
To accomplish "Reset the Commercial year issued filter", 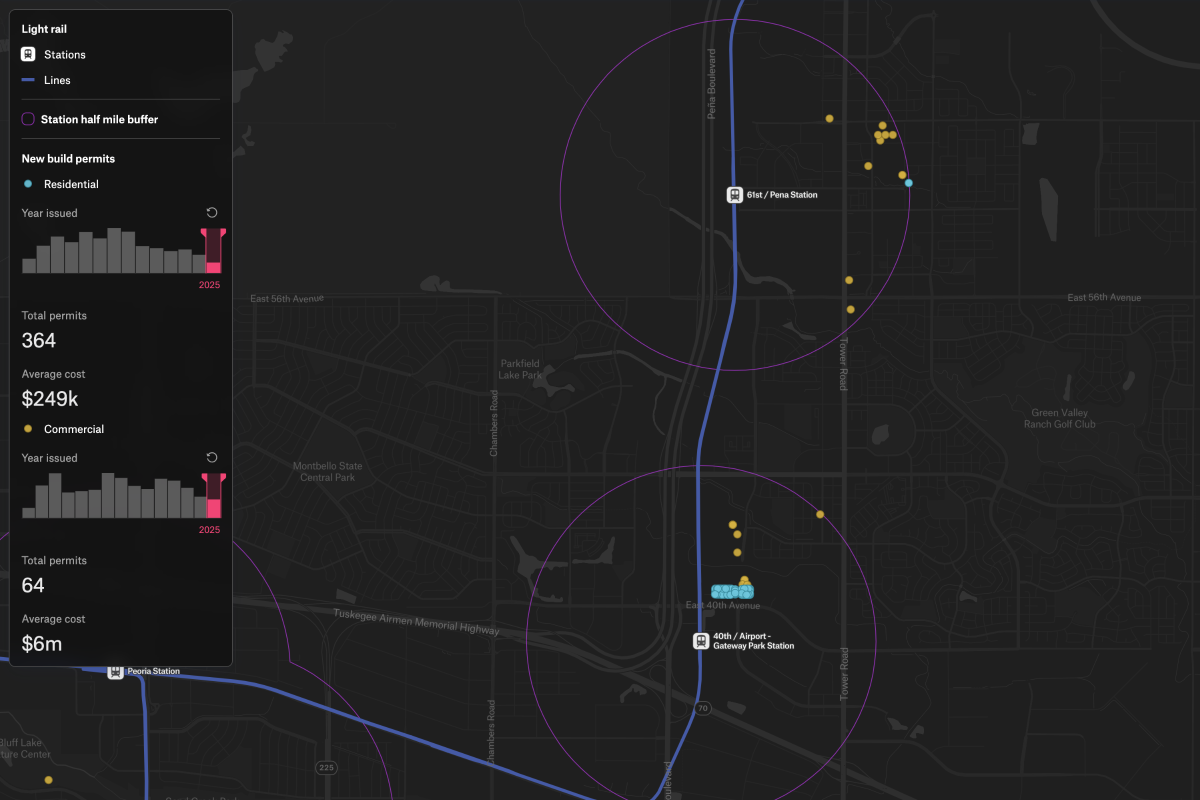I will click(x=212, y=458).
